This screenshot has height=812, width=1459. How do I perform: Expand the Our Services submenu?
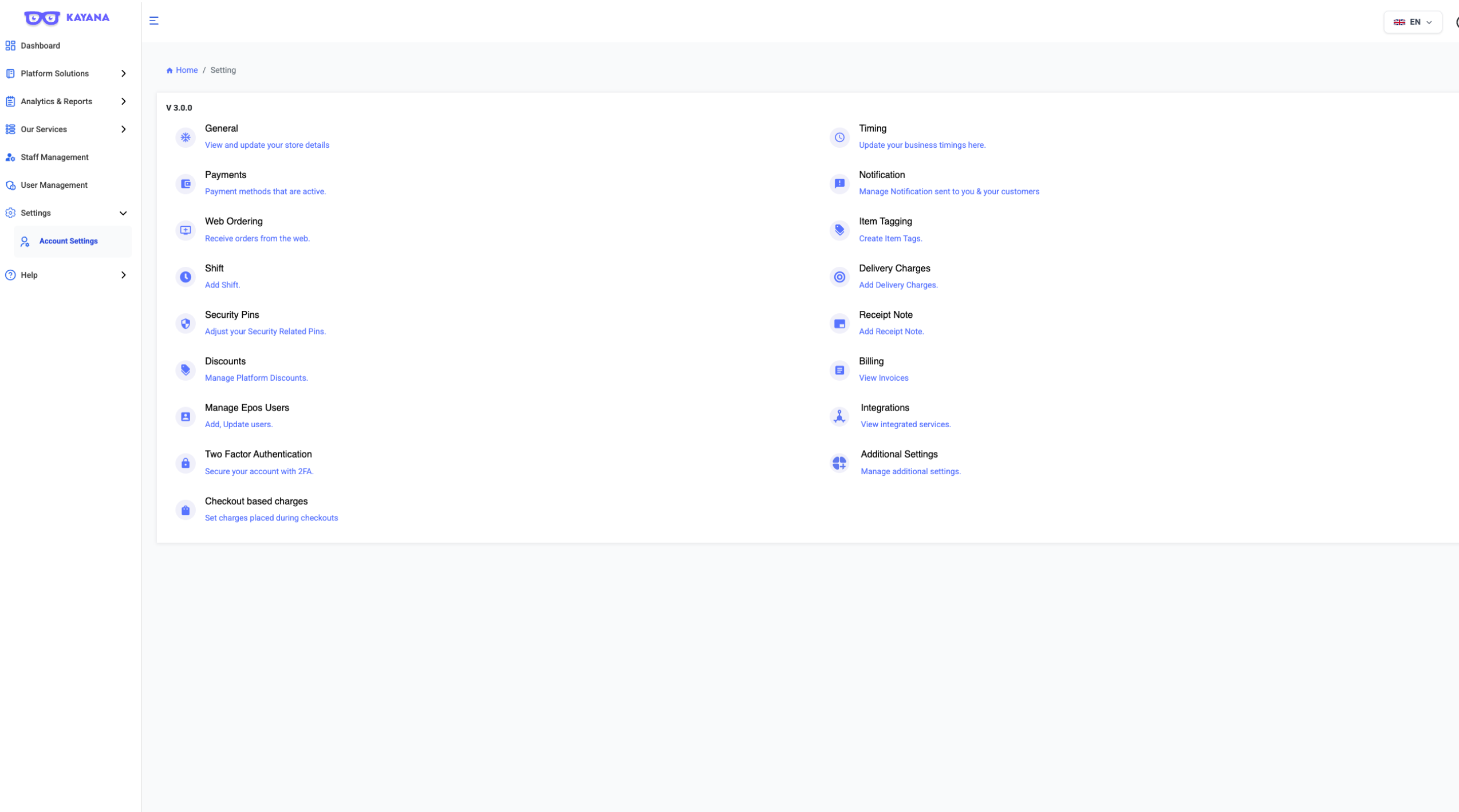pos(66,129)
